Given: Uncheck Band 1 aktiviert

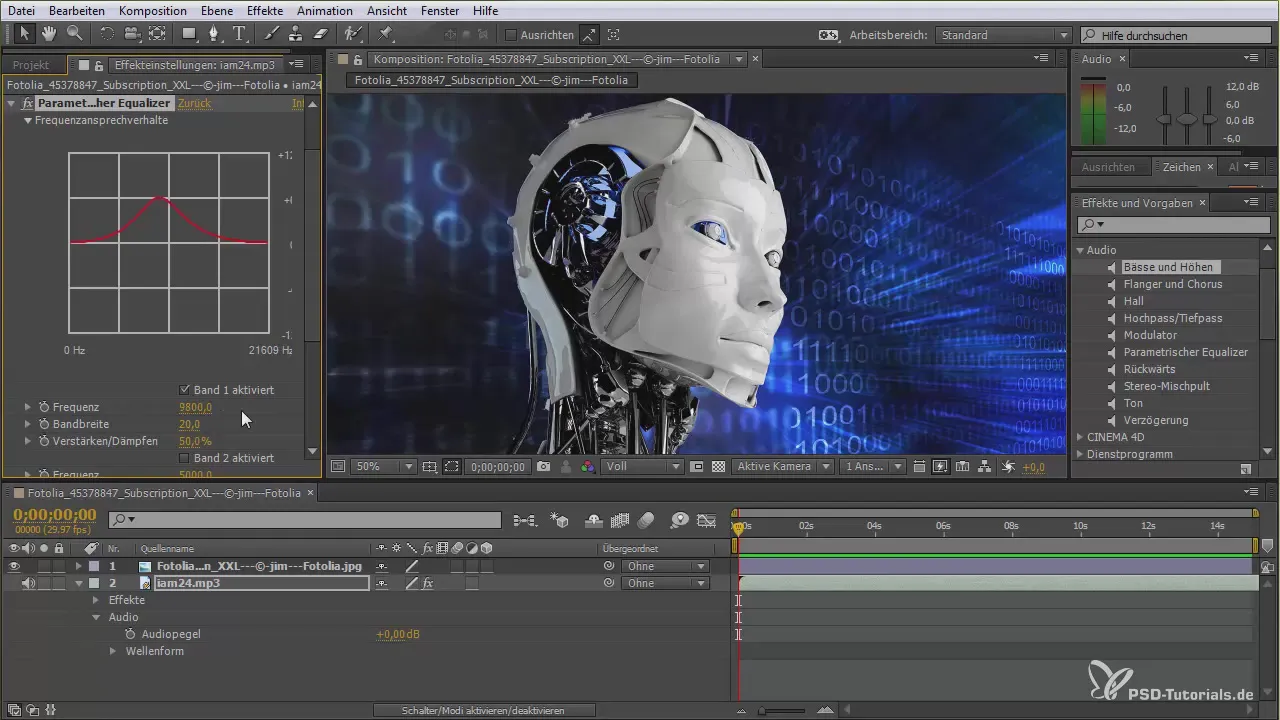Looking at the screenshot, I should 185,390.
